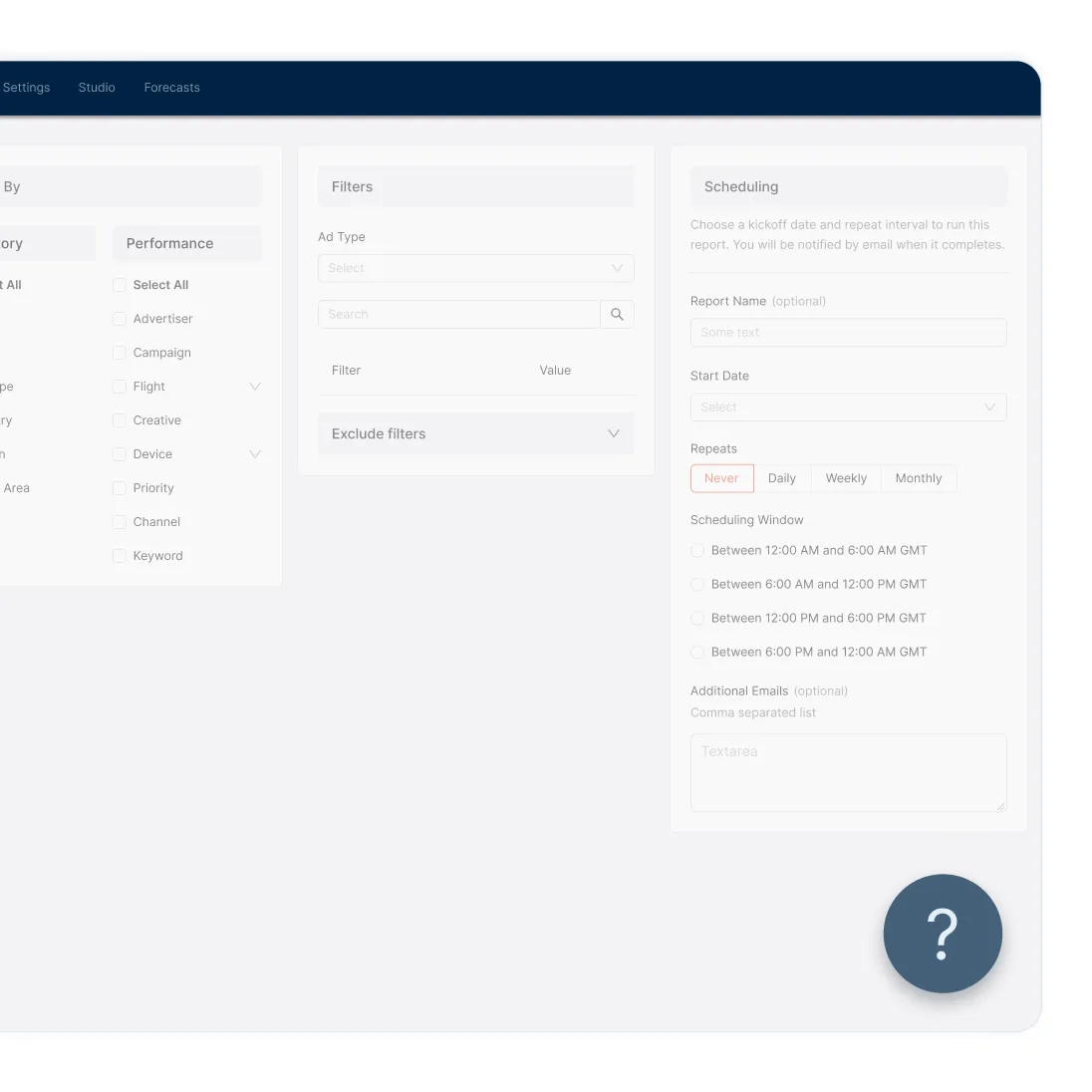This screenshot has height=1092, width=1092.
Task: Click the Performance section header
Action: coord(186,243)
